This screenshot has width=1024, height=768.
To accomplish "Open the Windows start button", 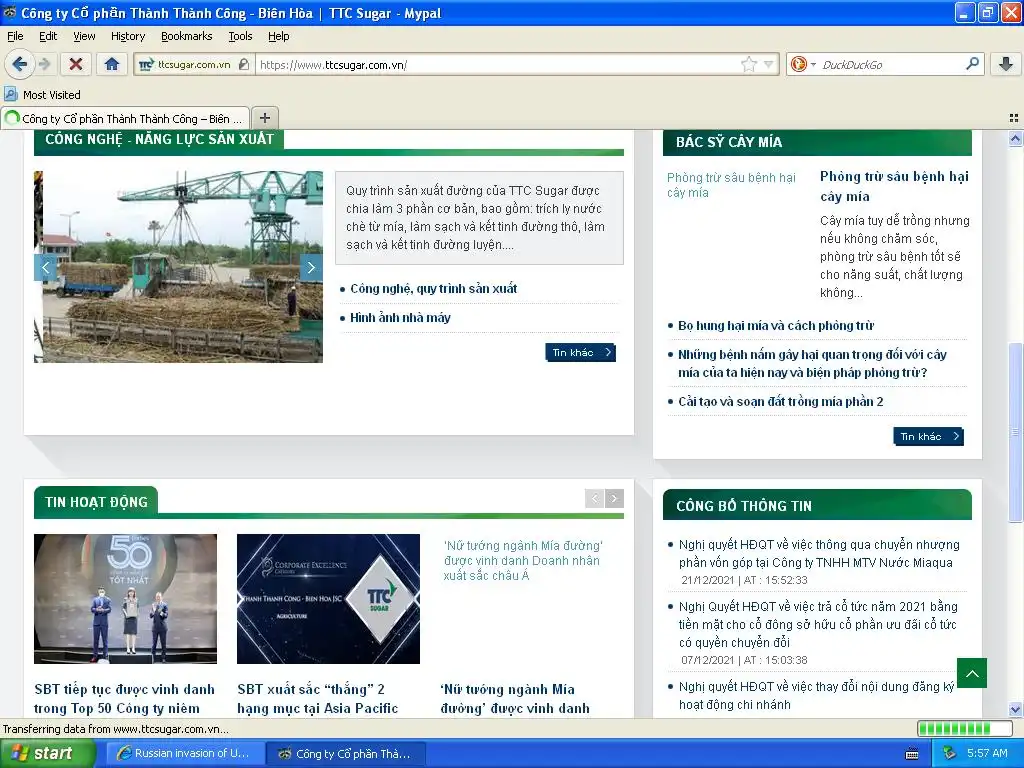I will click(47, 754).
